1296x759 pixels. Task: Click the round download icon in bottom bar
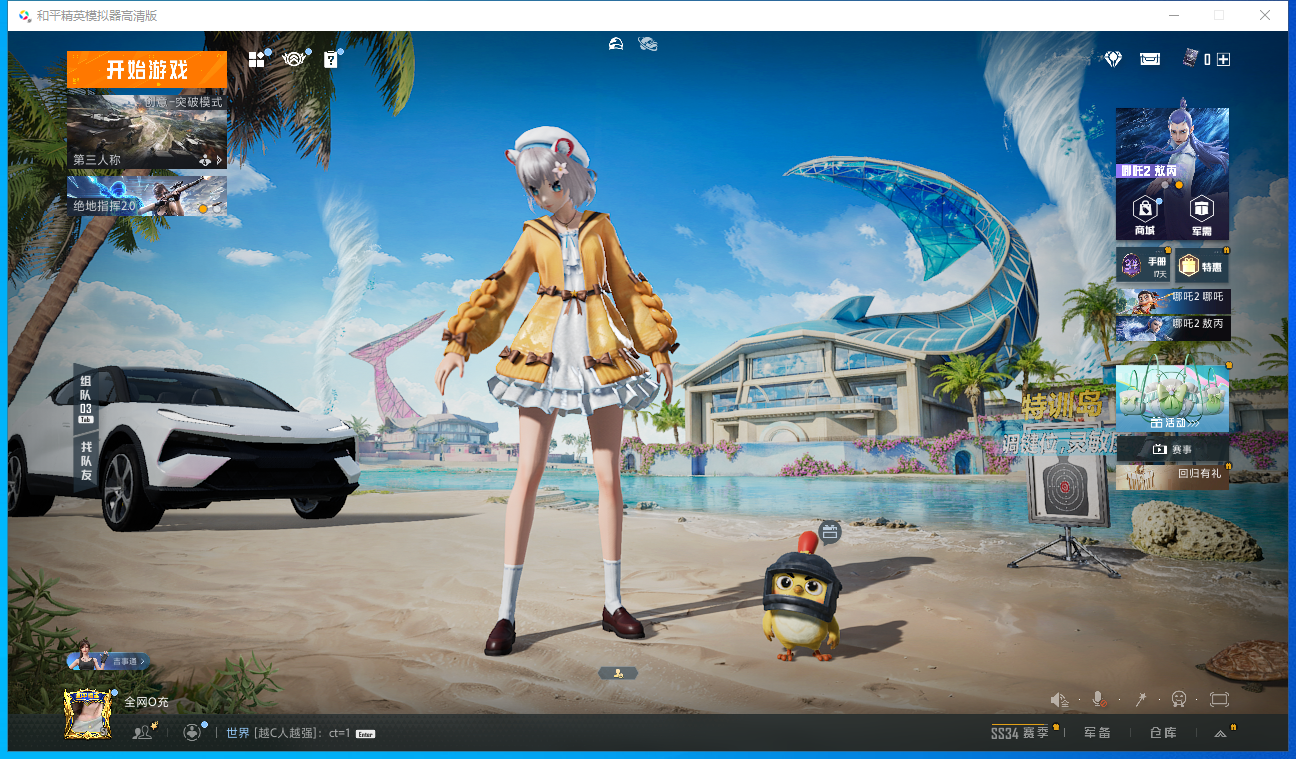coord(193,732)
